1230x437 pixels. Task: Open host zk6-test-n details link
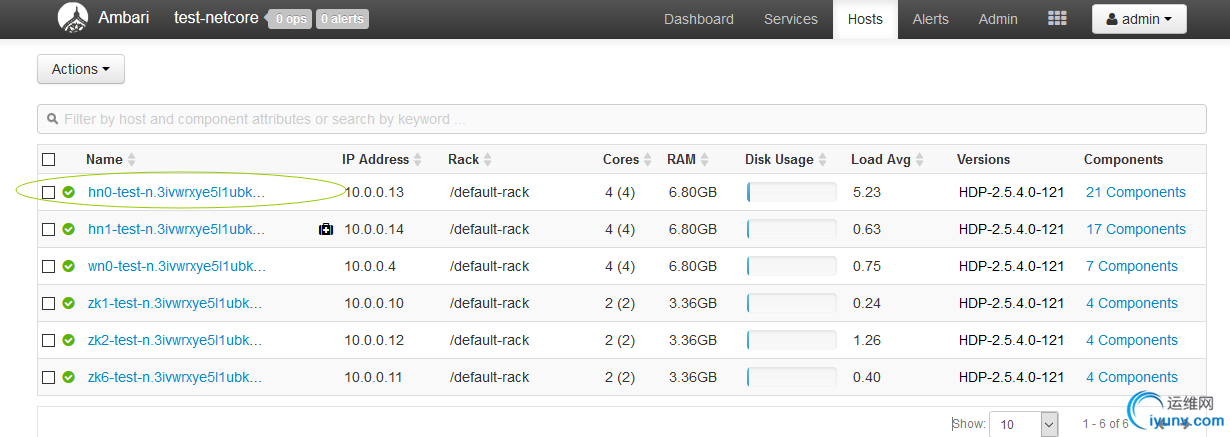pyautogui.click(x=175, y=377)
